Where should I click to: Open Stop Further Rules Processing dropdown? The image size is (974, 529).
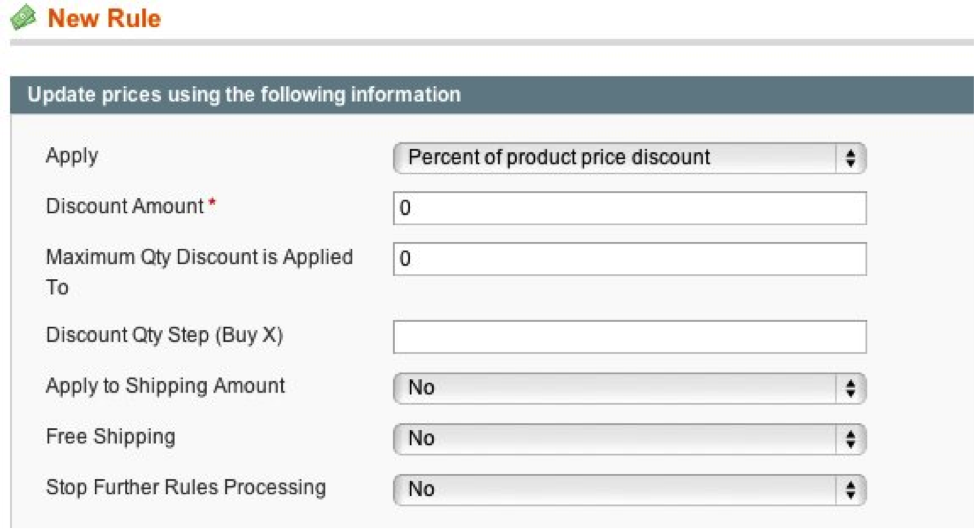point(629,490)
